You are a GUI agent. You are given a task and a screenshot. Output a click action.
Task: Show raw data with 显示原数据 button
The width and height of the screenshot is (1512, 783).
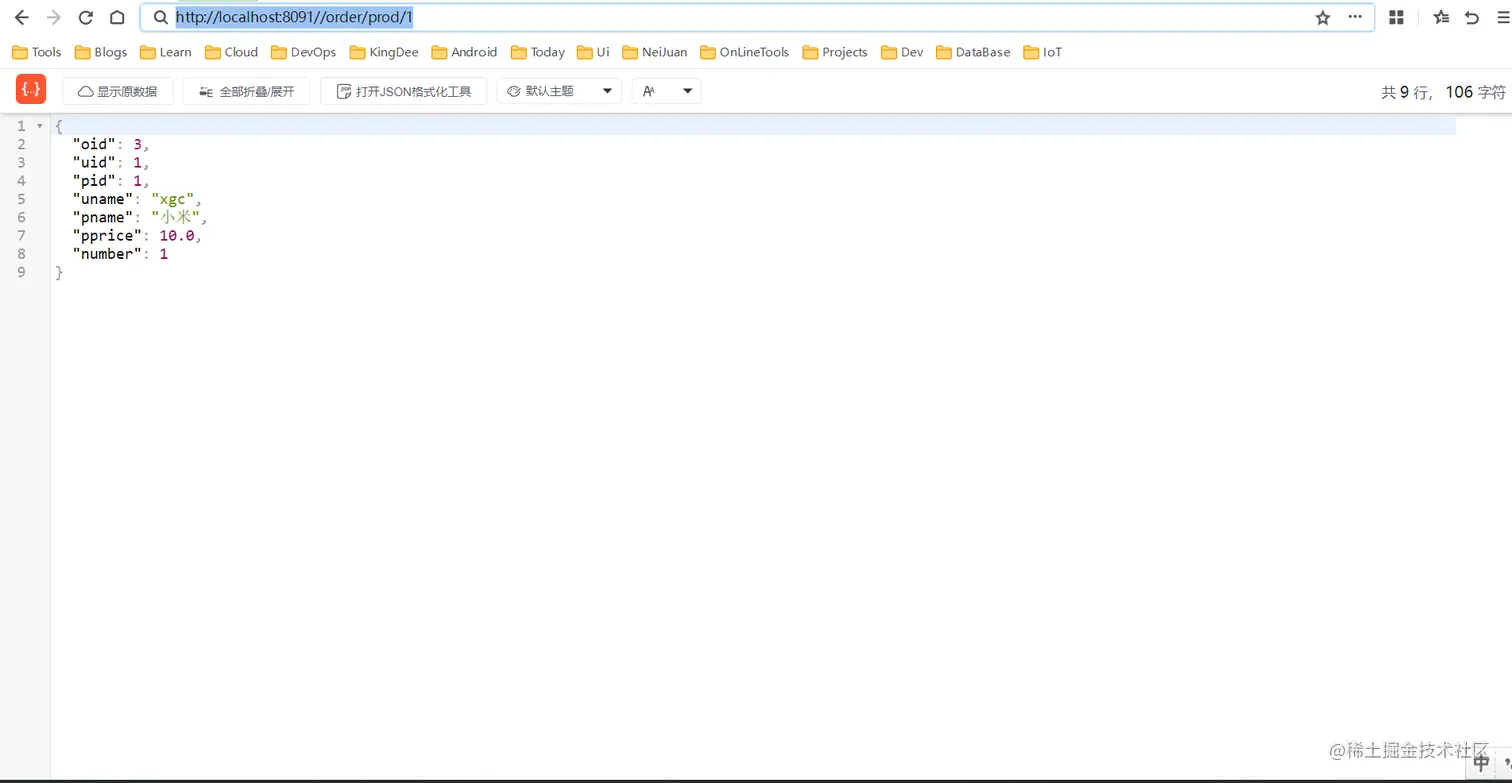[x=117, y=91]
